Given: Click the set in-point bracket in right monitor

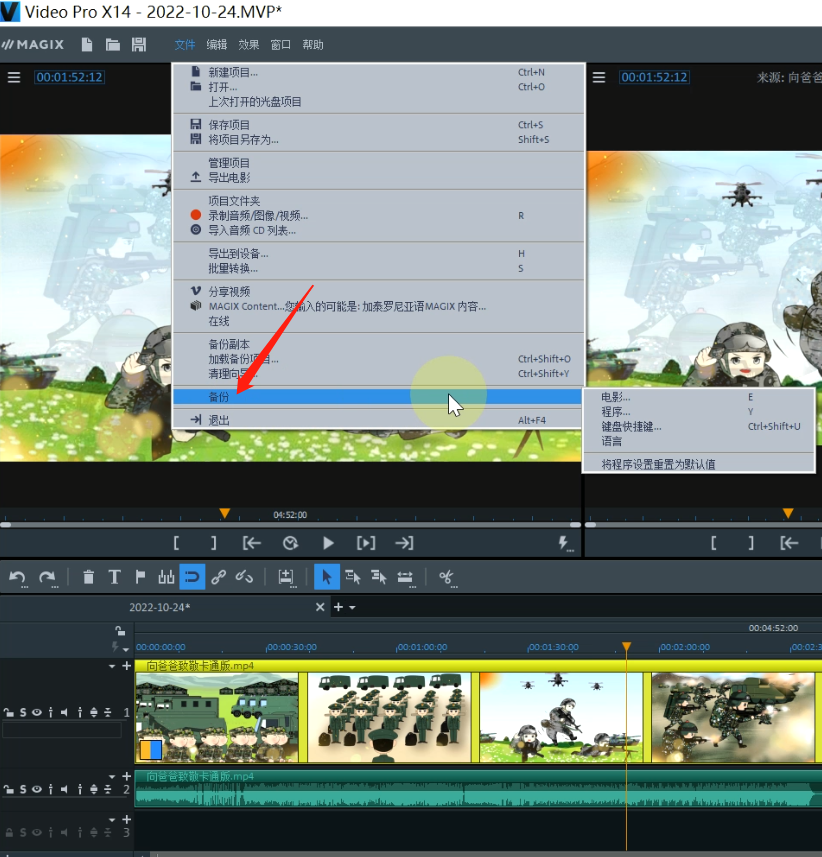Looking at the screenshot, I should pyautogui.click(x=713, y=543).
